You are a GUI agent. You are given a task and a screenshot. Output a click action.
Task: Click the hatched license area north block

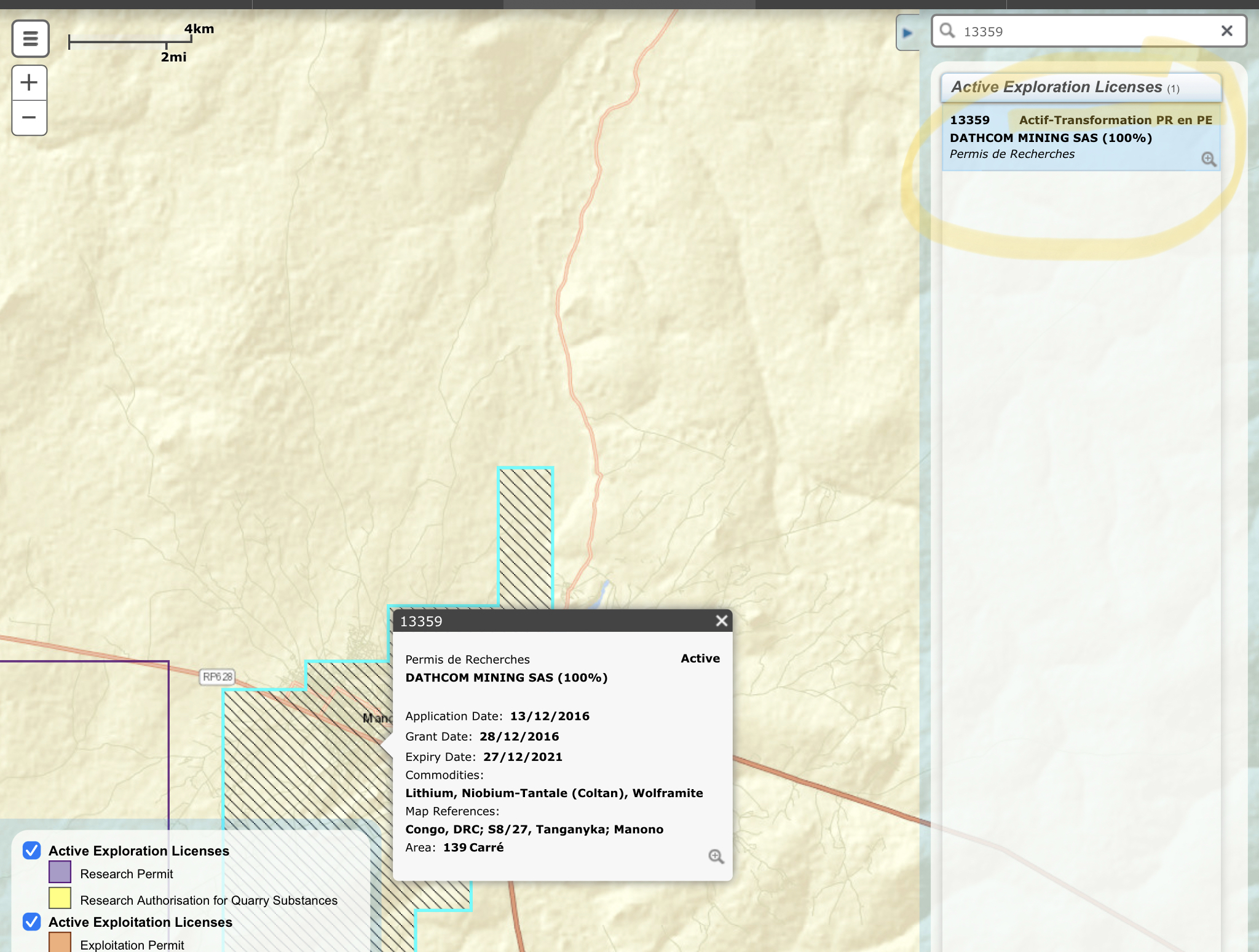click(525, 535)
